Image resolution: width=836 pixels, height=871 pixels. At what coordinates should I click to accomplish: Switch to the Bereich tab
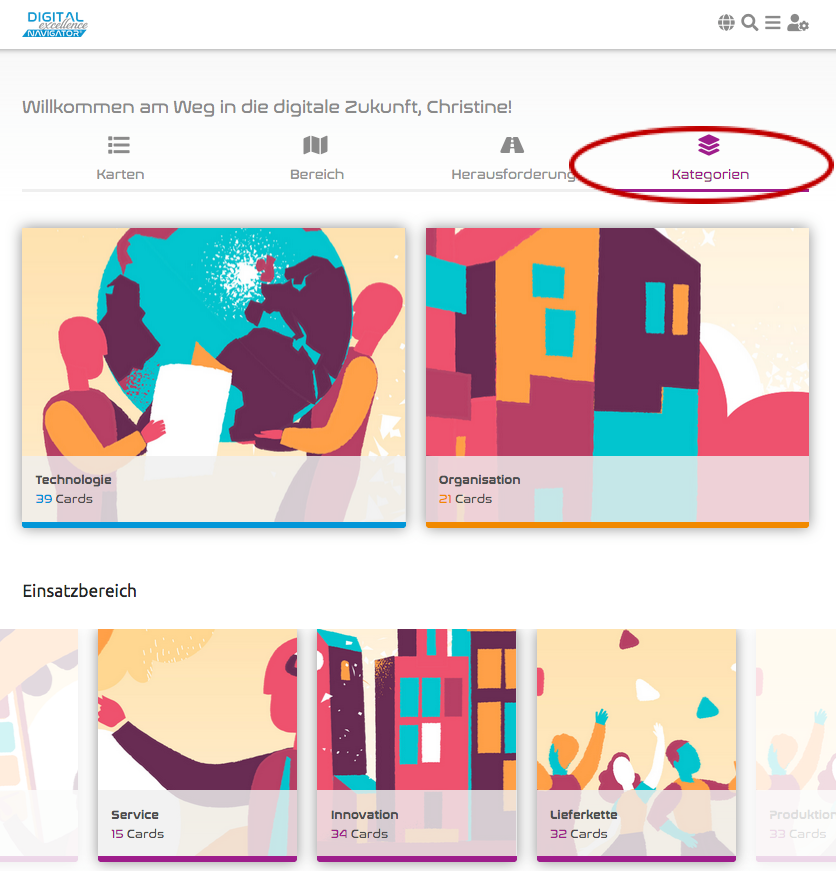pos(317,158)
